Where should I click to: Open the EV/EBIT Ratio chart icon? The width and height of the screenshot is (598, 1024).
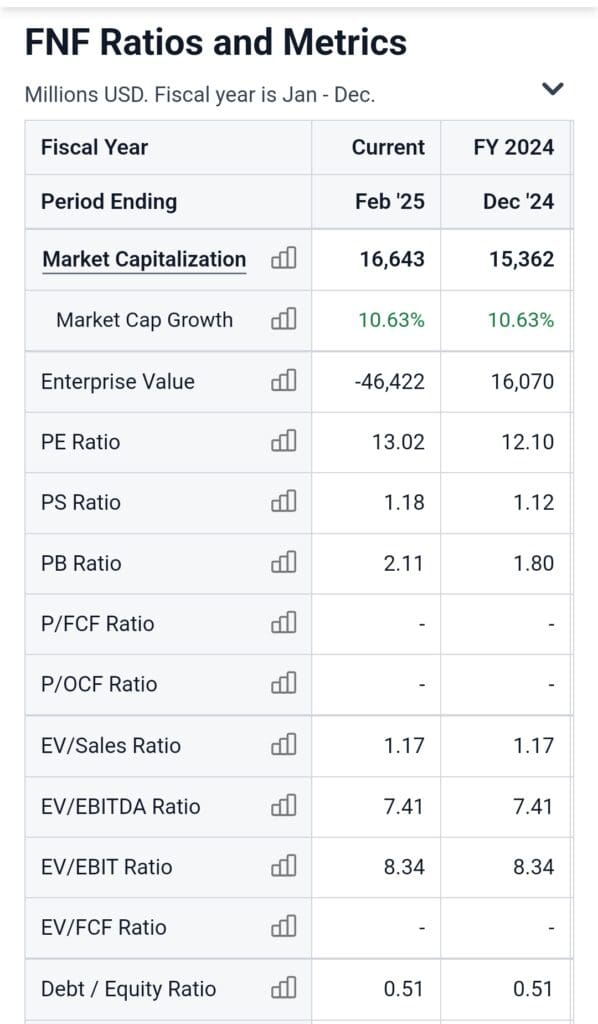pos(283,866)
